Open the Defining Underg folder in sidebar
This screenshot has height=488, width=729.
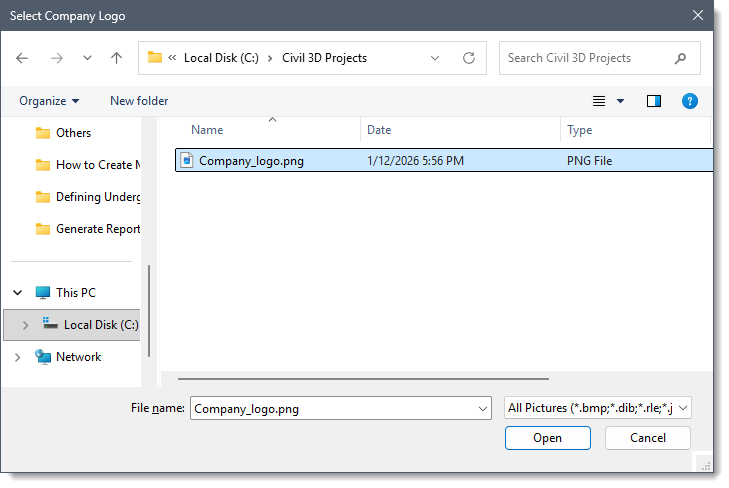(87, 197)
